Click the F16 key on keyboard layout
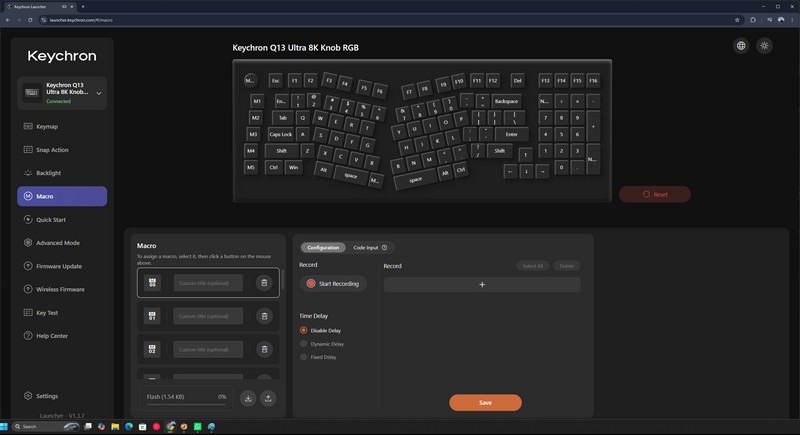This screenshot has width=800, height=435. 593,81
